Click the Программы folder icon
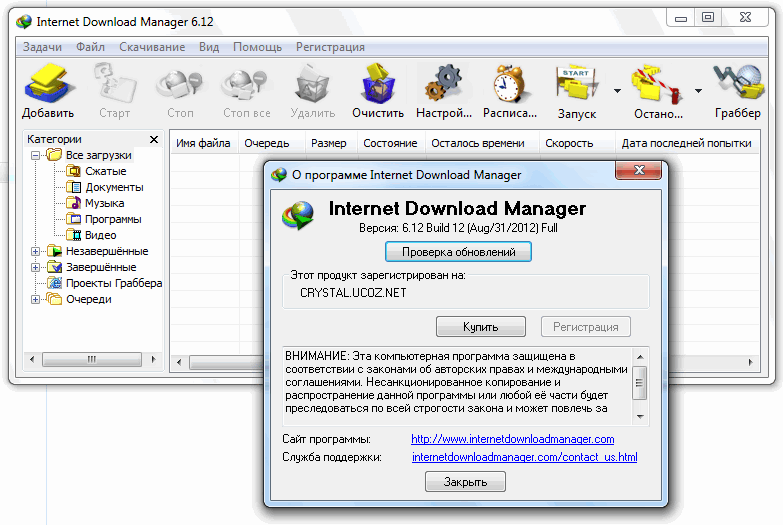 (74, 219)
